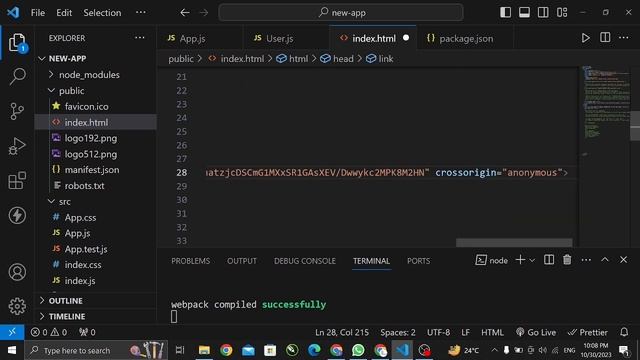Click Go Live in status bar

click(x=536, y=332)
